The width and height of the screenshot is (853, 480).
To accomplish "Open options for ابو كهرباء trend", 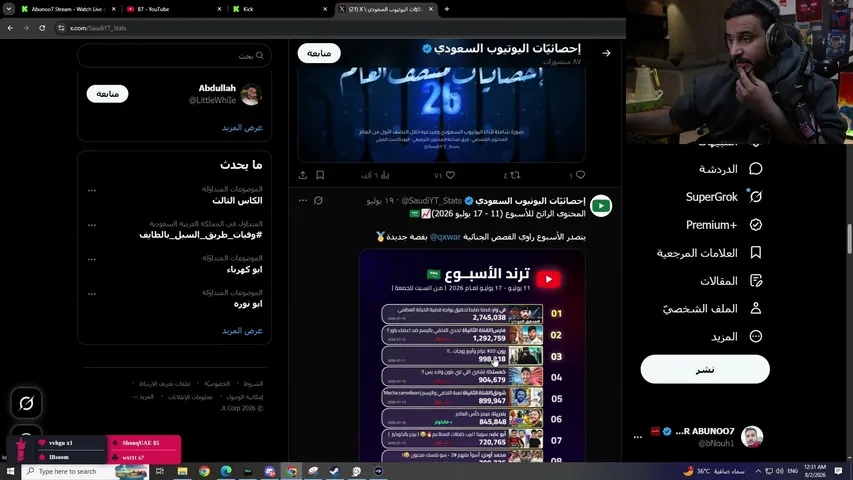I will point(92,259).
